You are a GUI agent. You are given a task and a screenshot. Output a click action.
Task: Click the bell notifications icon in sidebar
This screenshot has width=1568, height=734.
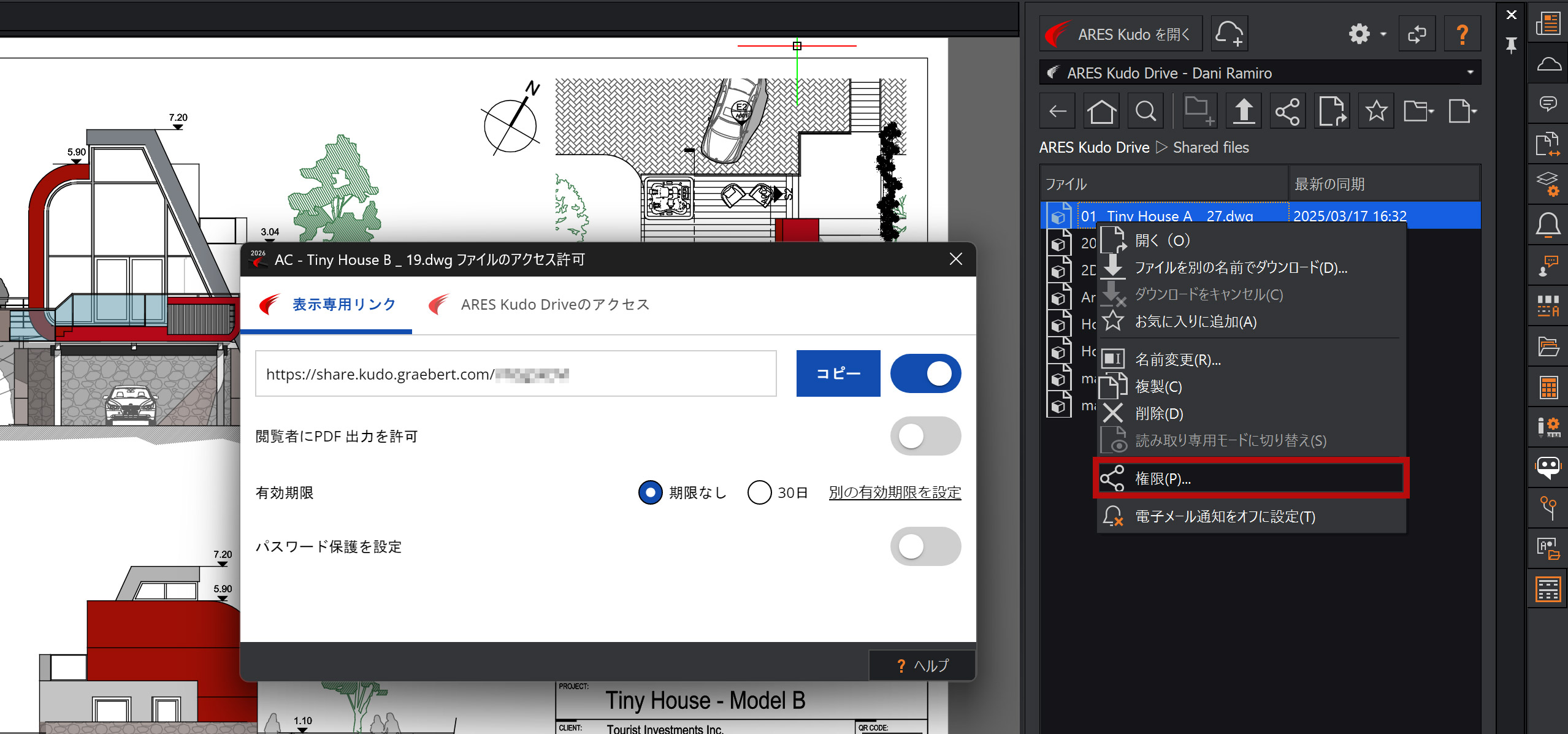coord(1548,224)
